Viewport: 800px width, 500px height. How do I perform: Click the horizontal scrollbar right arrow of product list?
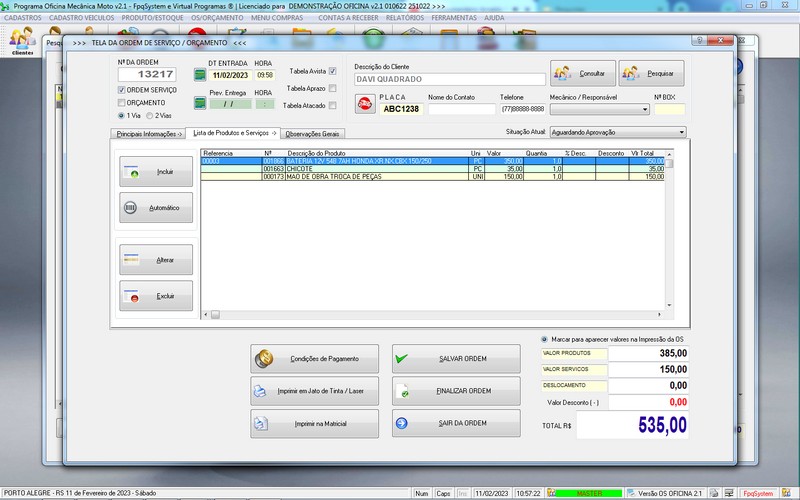[659, 314]
